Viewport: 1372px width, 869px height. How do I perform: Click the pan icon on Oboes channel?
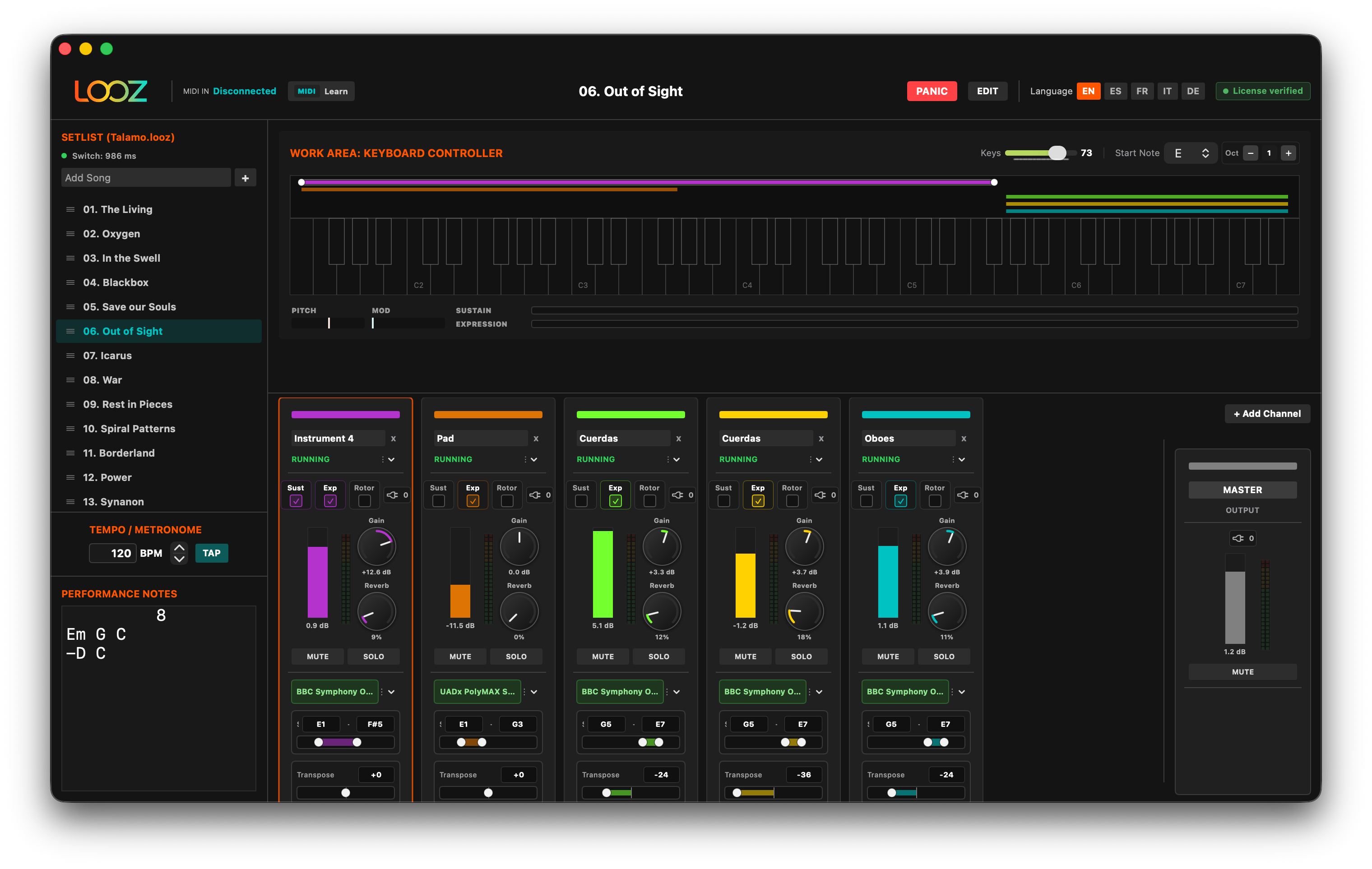[963, 495]
